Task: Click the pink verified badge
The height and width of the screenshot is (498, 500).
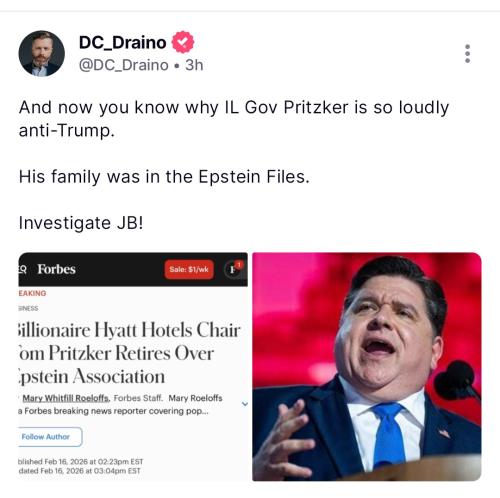Action: pyautogui.click(x=183, y=42)
